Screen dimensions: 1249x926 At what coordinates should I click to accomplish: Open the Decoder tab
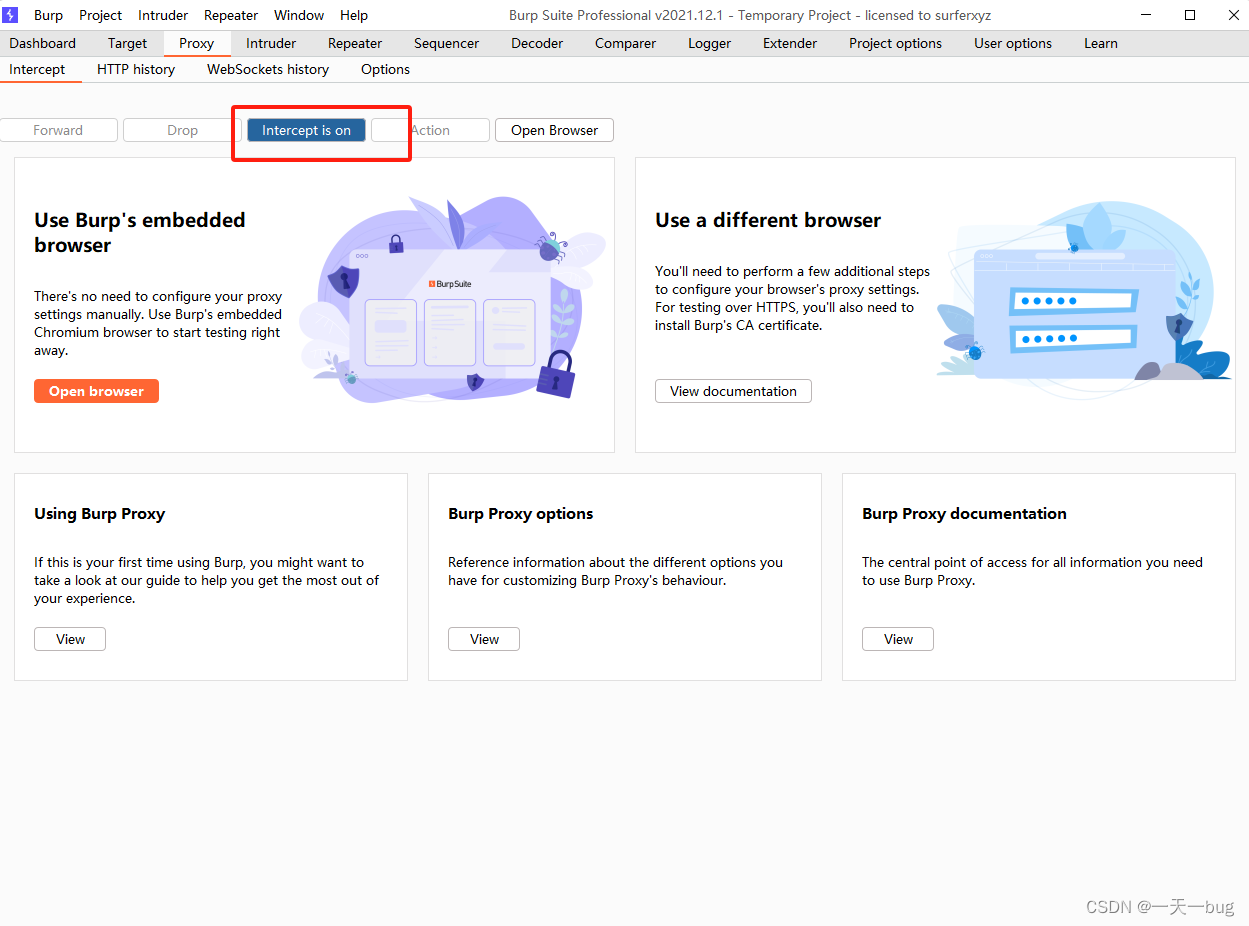click(x=537, y=43)
